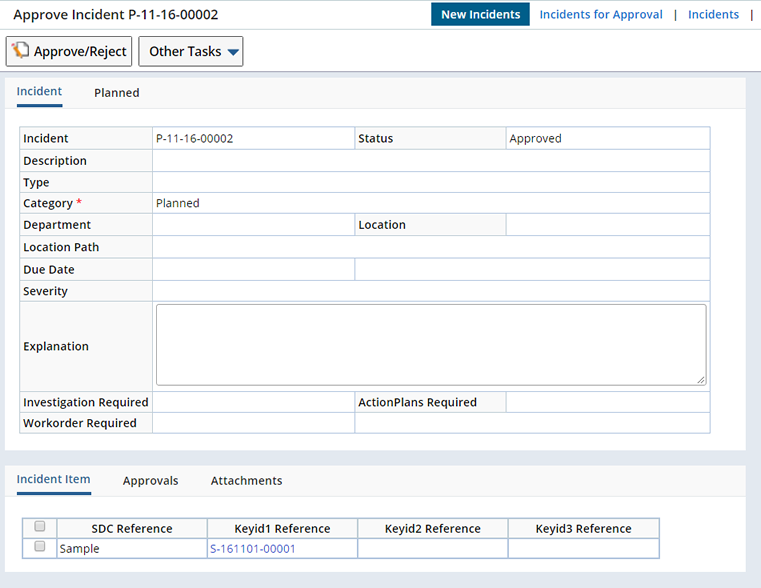Screen dimensions: 761x588
Task: Click the Approve/Reject button label
Action: 80,51
